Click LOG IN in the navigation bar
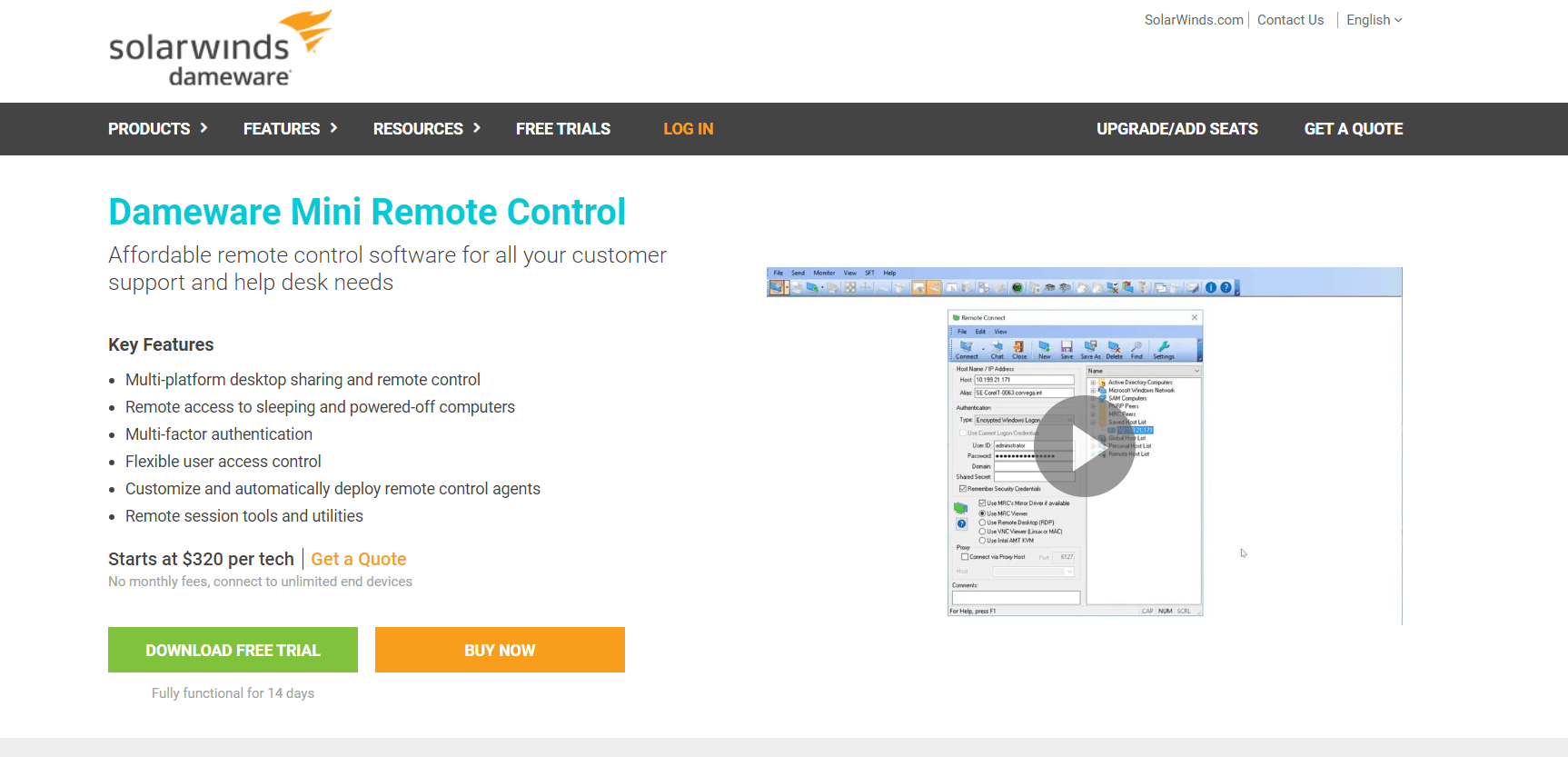This screenshot has width=1568, height=757. pyautogui.click(x=689, y=129)
